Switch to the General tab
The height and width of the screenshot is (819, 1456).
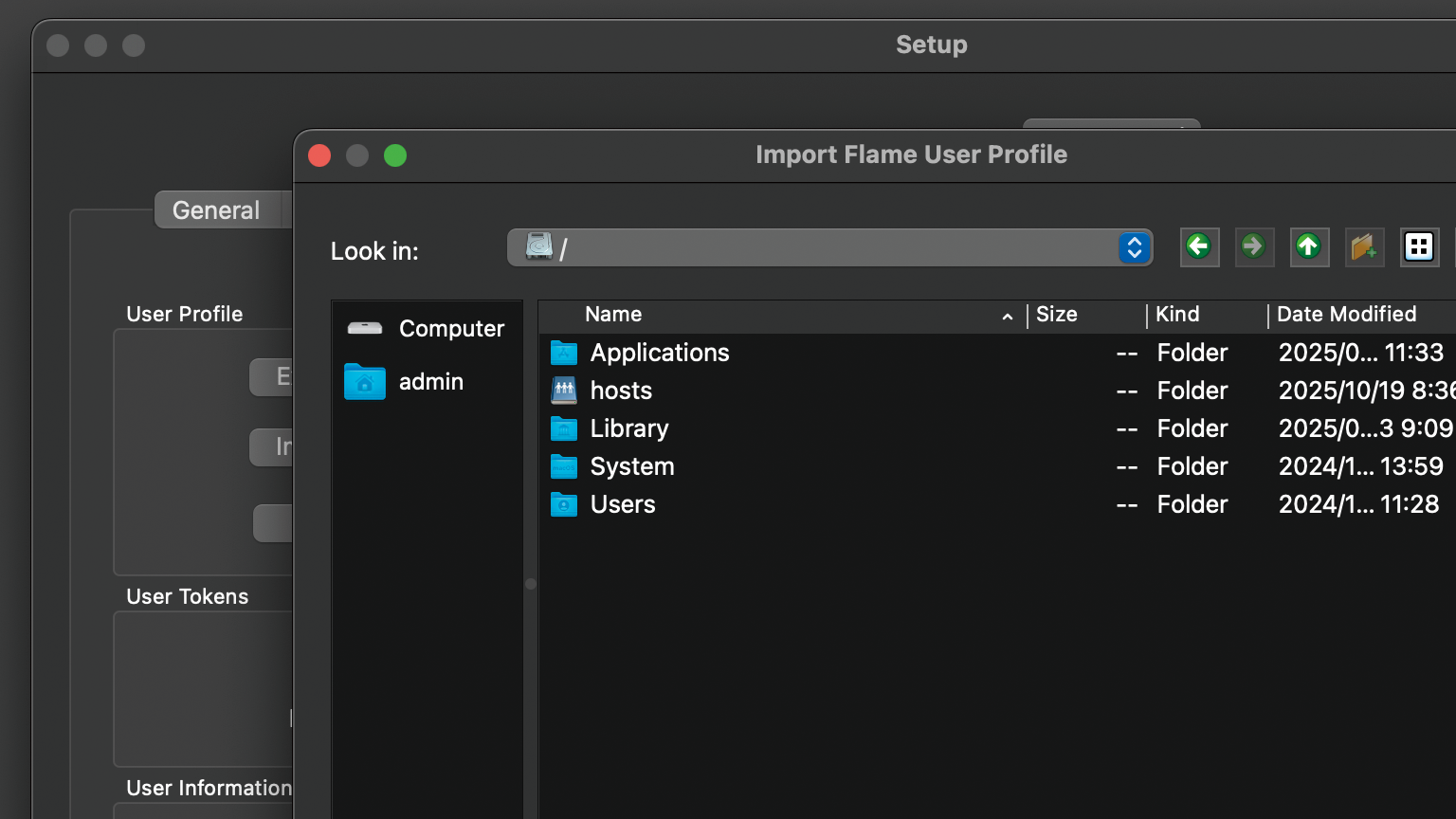click(216, 210)
